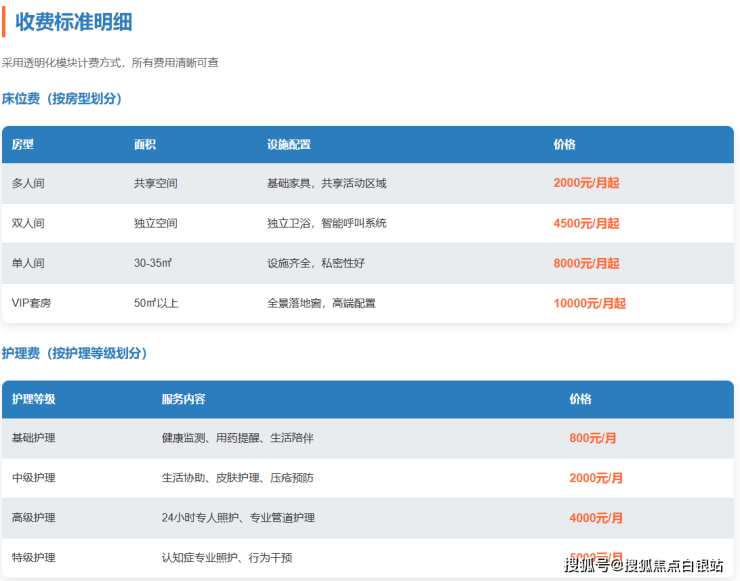This screenshot has width=740, height=581.
Task: Select the 护理费（按护理等级划分） section heading
Action: click(x=75, y=353)
